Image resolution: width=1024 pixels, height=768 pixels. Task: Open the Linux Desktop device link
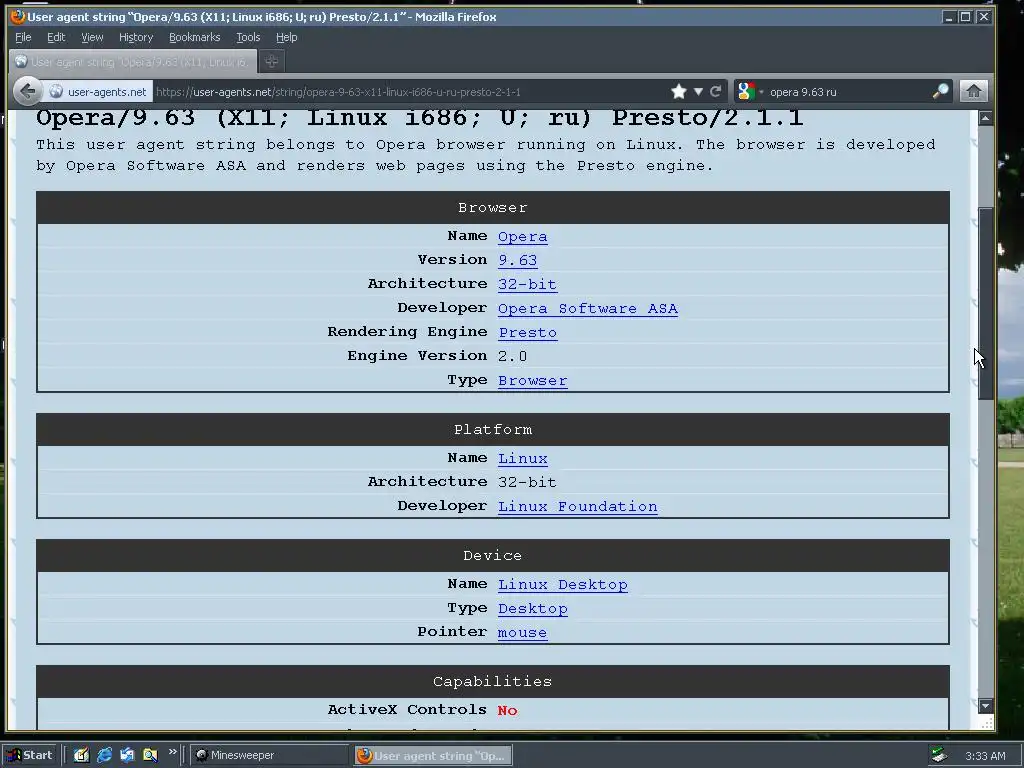(x=562, y=584)
